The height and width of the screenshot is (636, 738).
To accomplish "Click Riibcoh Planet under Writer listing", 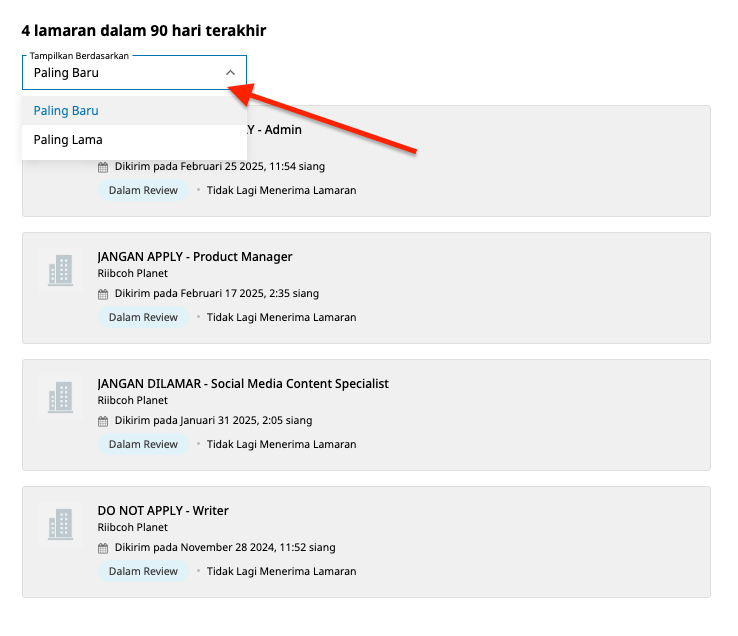I will (x=132, y=527).
